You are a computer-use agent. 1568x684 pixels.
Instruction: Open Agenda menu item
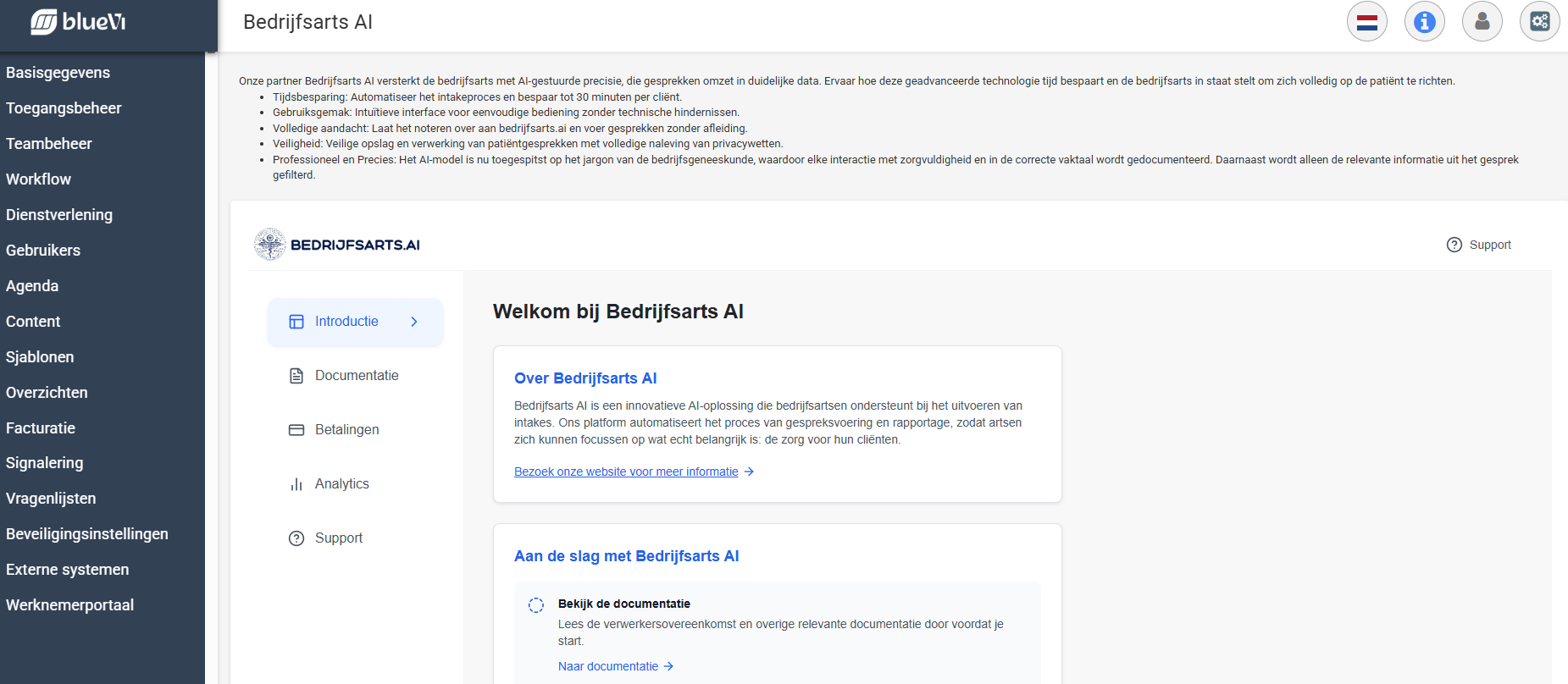pos(32,286)
